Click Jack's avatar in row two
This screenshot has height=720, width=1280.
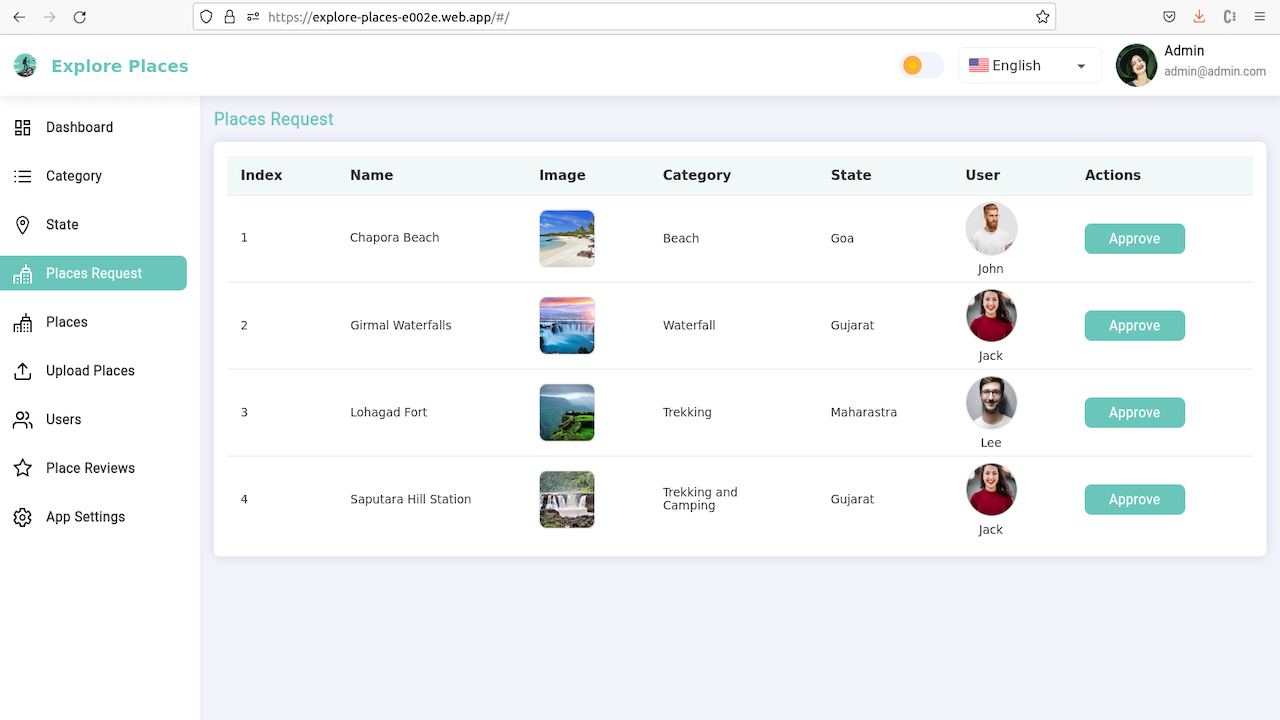[x=990, y=315]
